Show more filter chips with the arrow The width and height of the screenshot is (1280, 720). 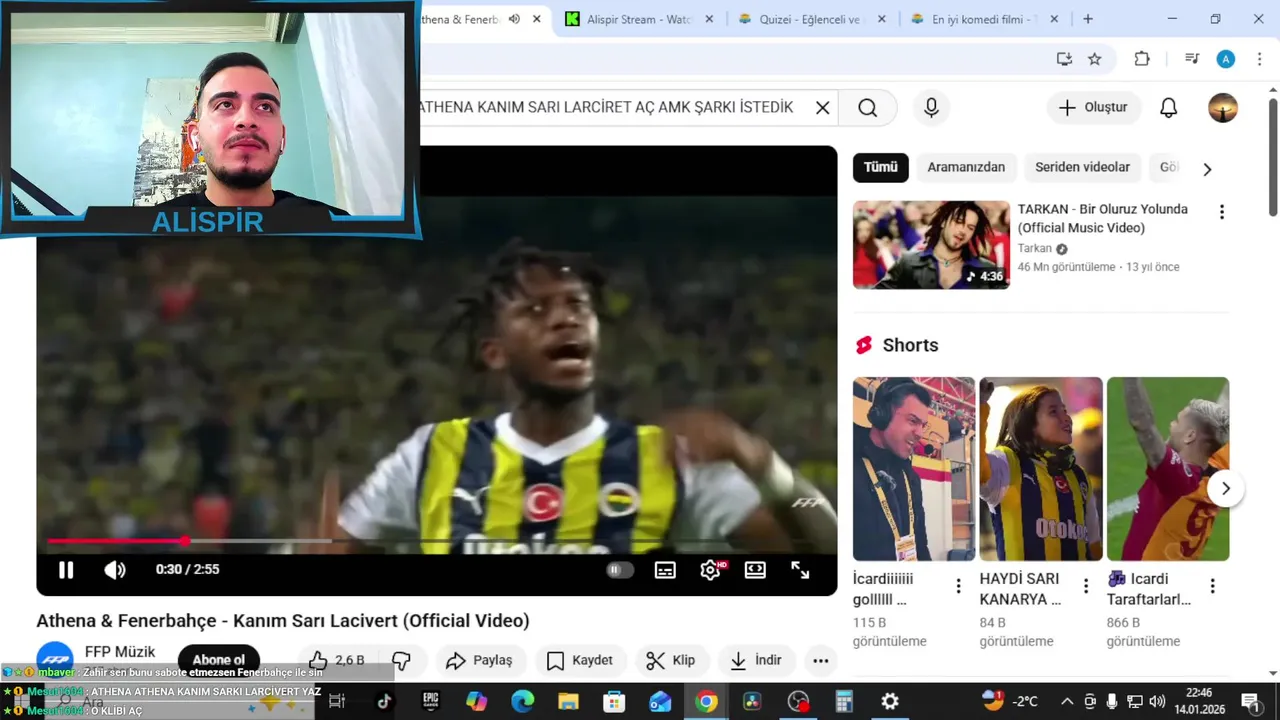1207,169
